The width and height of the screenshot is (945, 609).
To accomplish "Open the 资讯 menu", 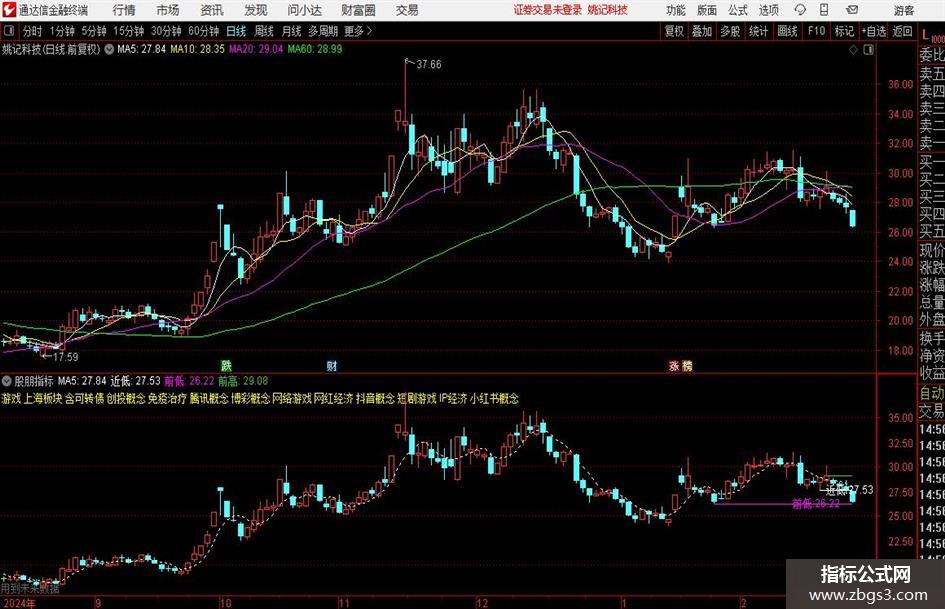I will point(212,10).
